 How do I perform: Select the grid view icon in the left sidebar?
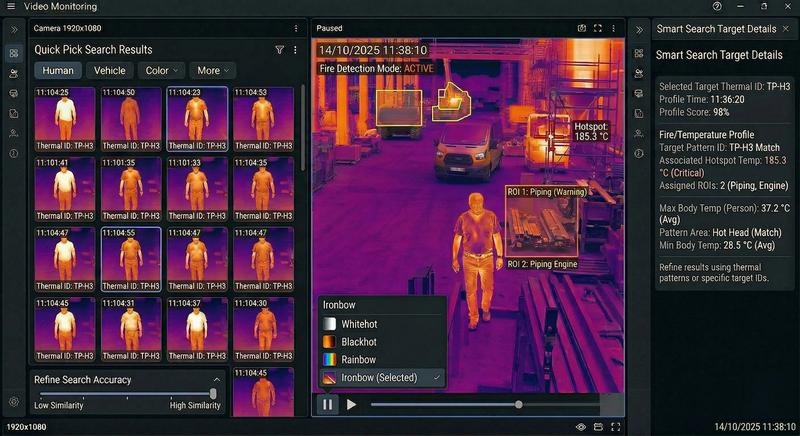click(14, 53)
